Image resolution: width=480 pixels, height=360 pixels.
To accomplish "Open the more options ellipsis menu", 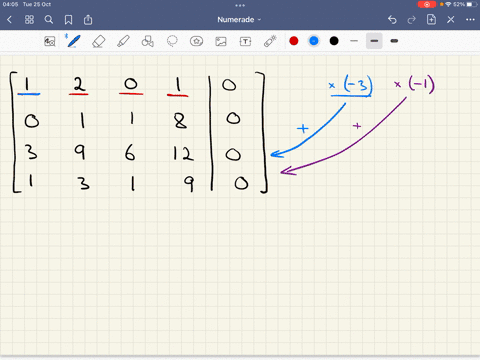I will [470, 20].
